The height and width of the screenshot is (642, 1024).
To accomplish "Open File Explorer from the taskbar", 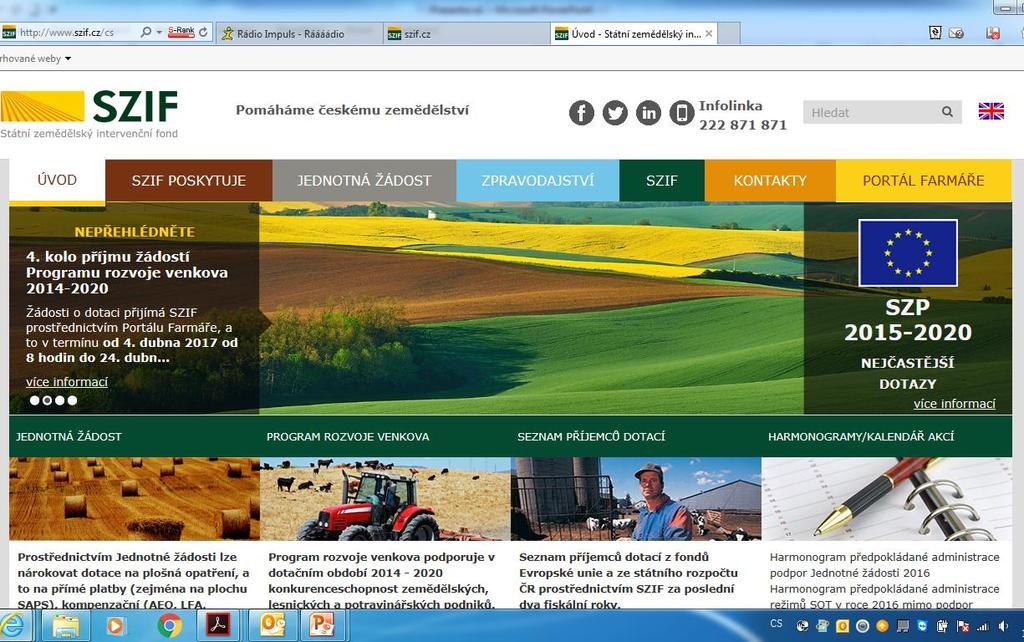I will [65, 626].
